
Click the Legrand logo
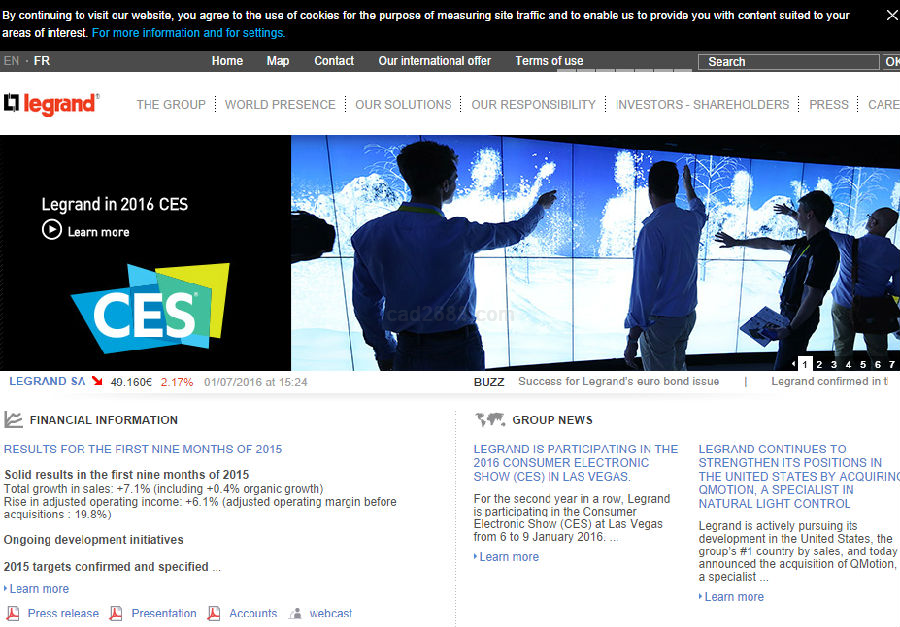pyautogui.click(x=51, y=104)
